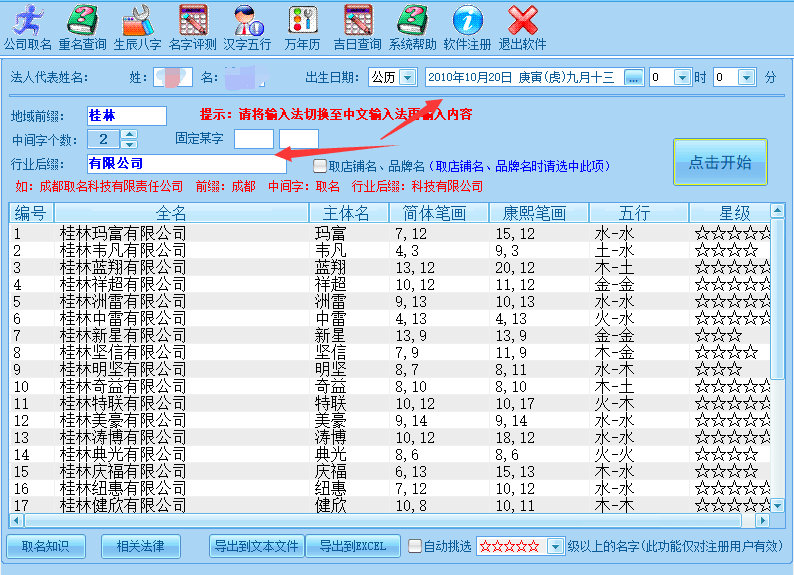The height and width of the screenshot is (575, 794).
Task: Open the 公司取名 company naming tool
Action: coord(27,27)
